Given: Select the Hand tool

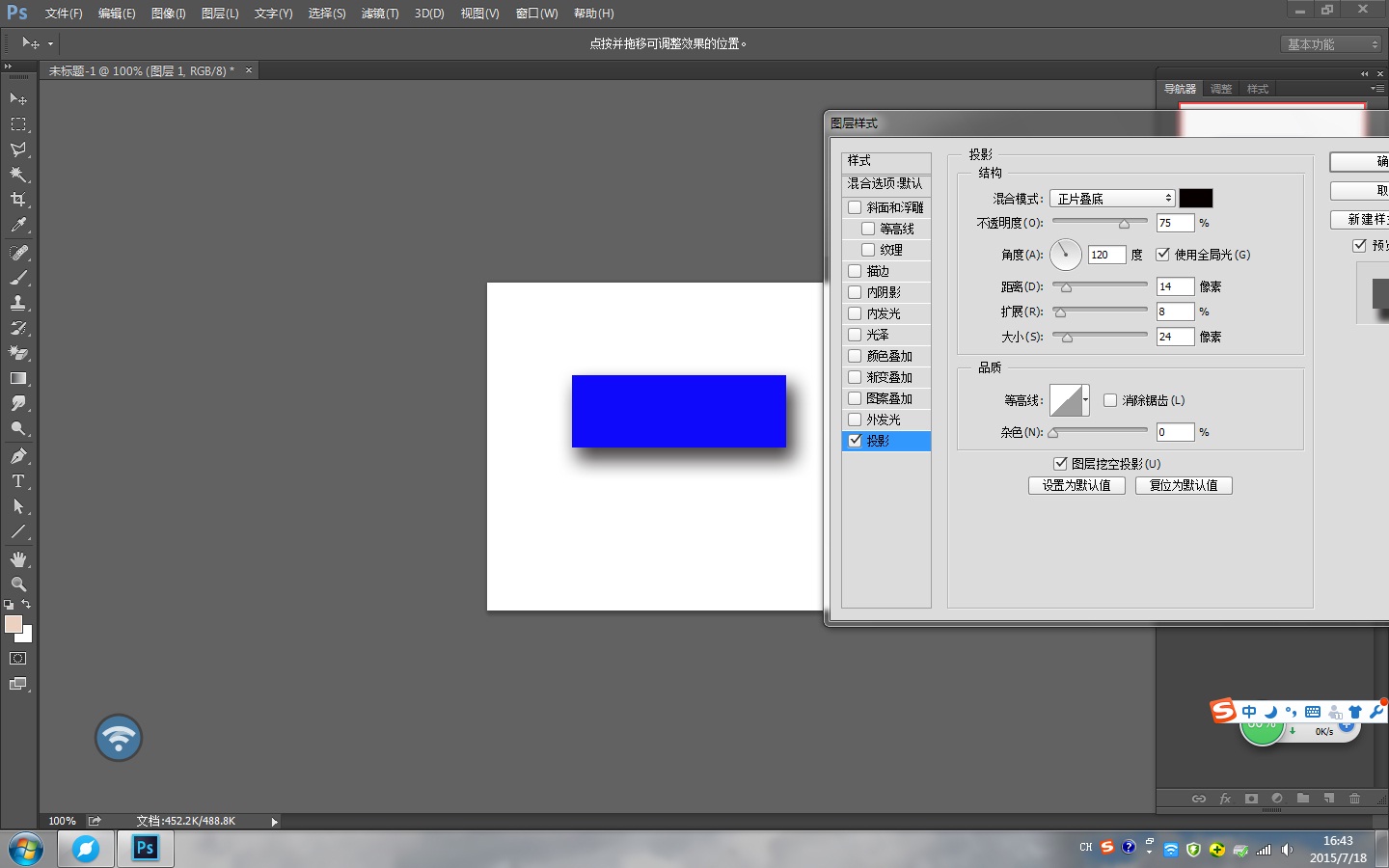Looking at the screenshot, I should tap(18, 559).
